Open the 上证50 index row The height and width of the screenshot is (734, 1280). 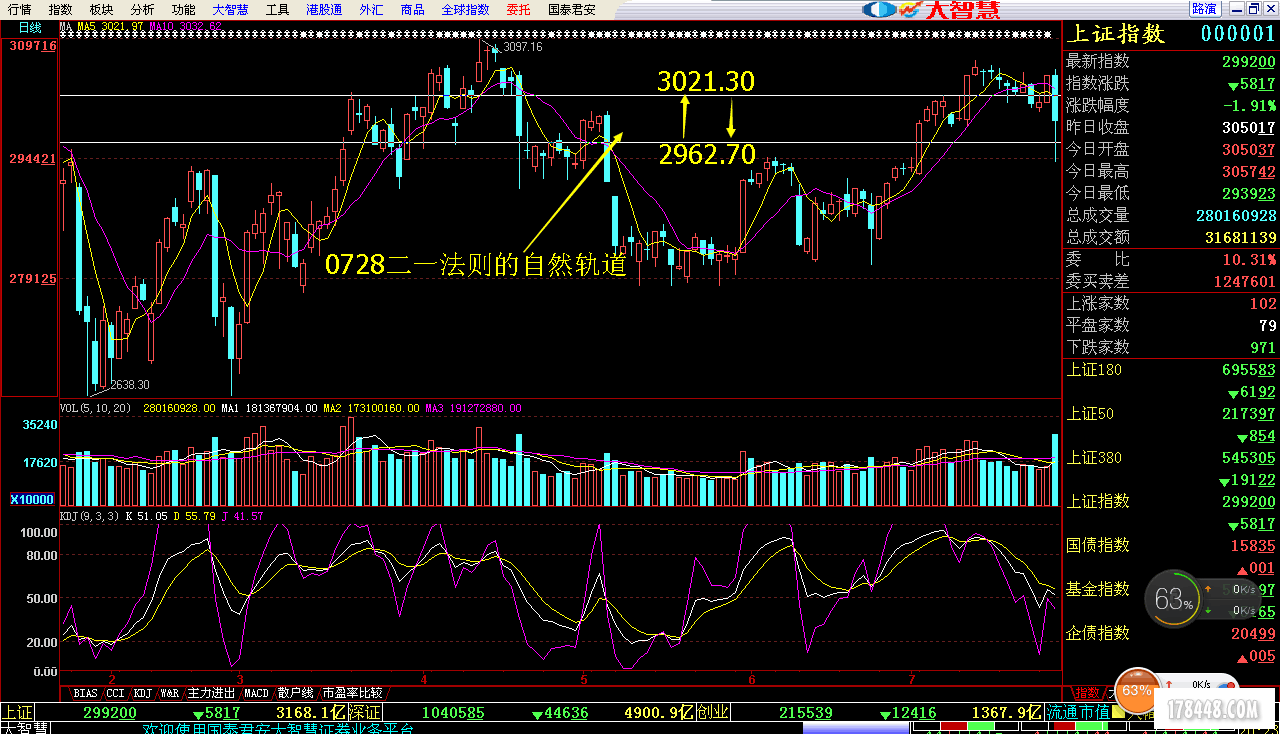tap(1172, 414)
